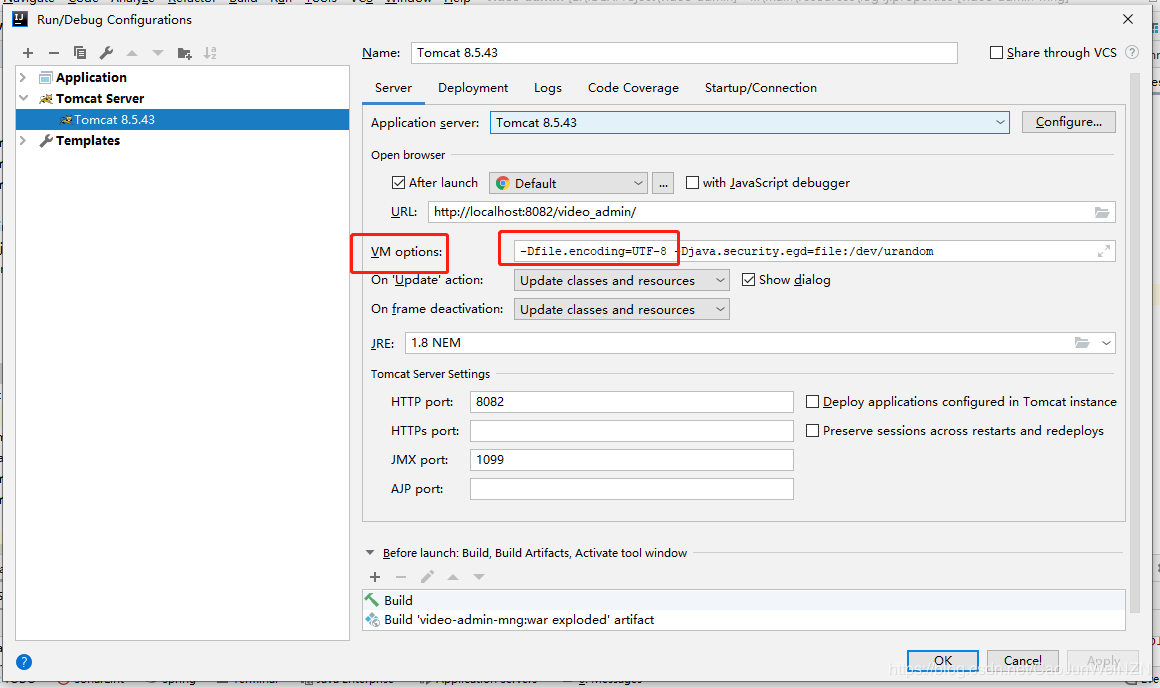1160x688 pixels.
Task: Select Application item in tree
Action: [91, 77]
